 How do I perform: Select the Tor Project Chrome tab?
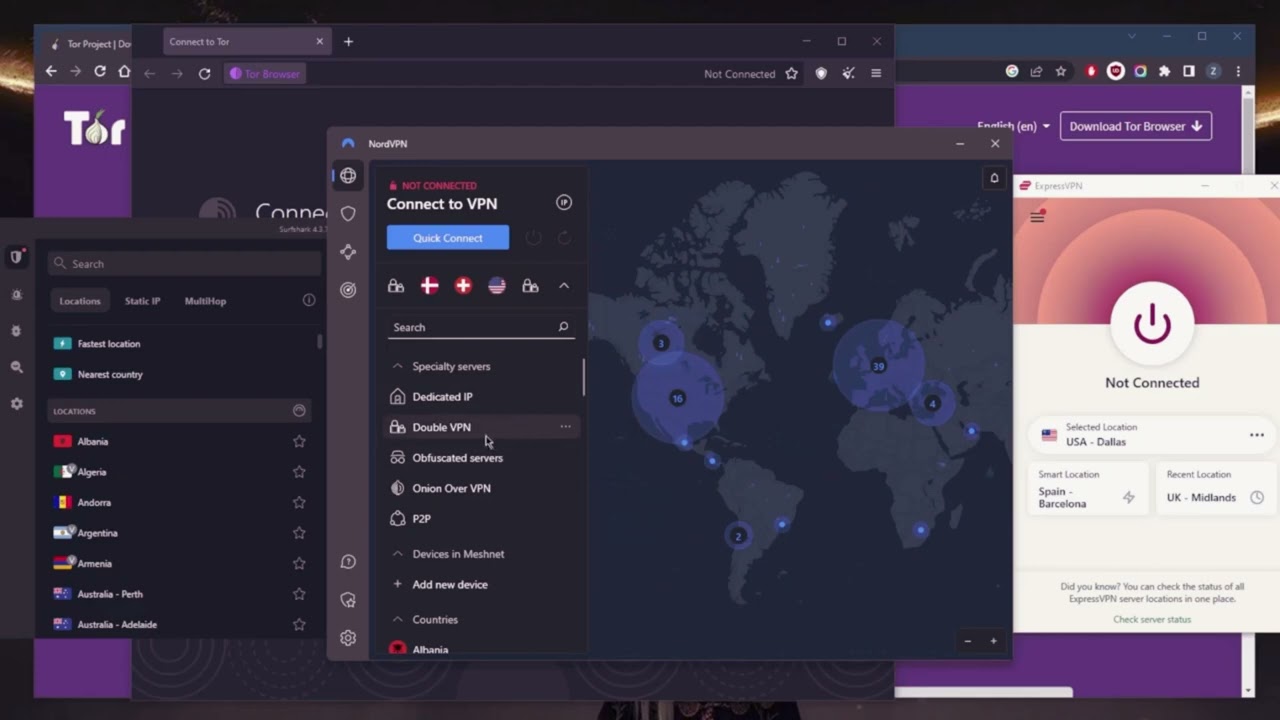[x=90, y=44]
